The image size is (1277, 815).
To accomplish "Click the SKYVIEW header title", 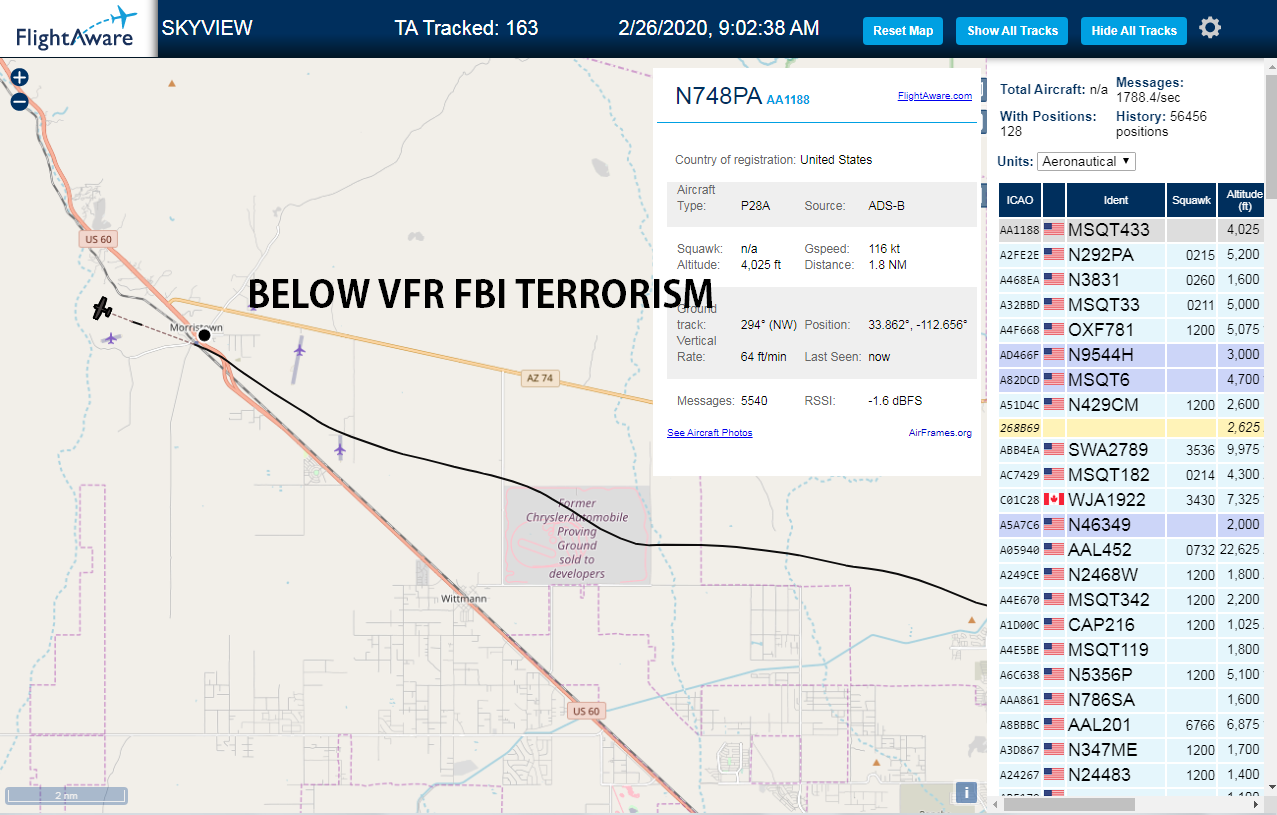I will tap(207, 28).
